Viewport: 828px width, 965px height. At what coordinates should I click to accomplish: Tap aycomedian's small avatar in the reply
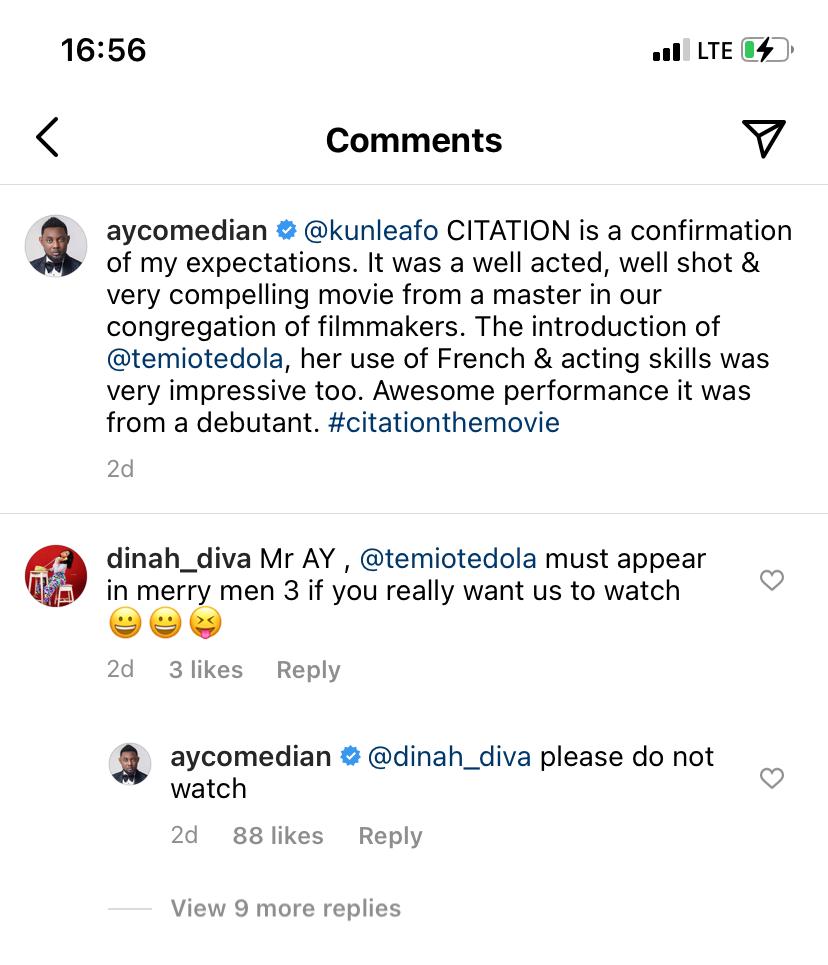(x=129, y=765)
